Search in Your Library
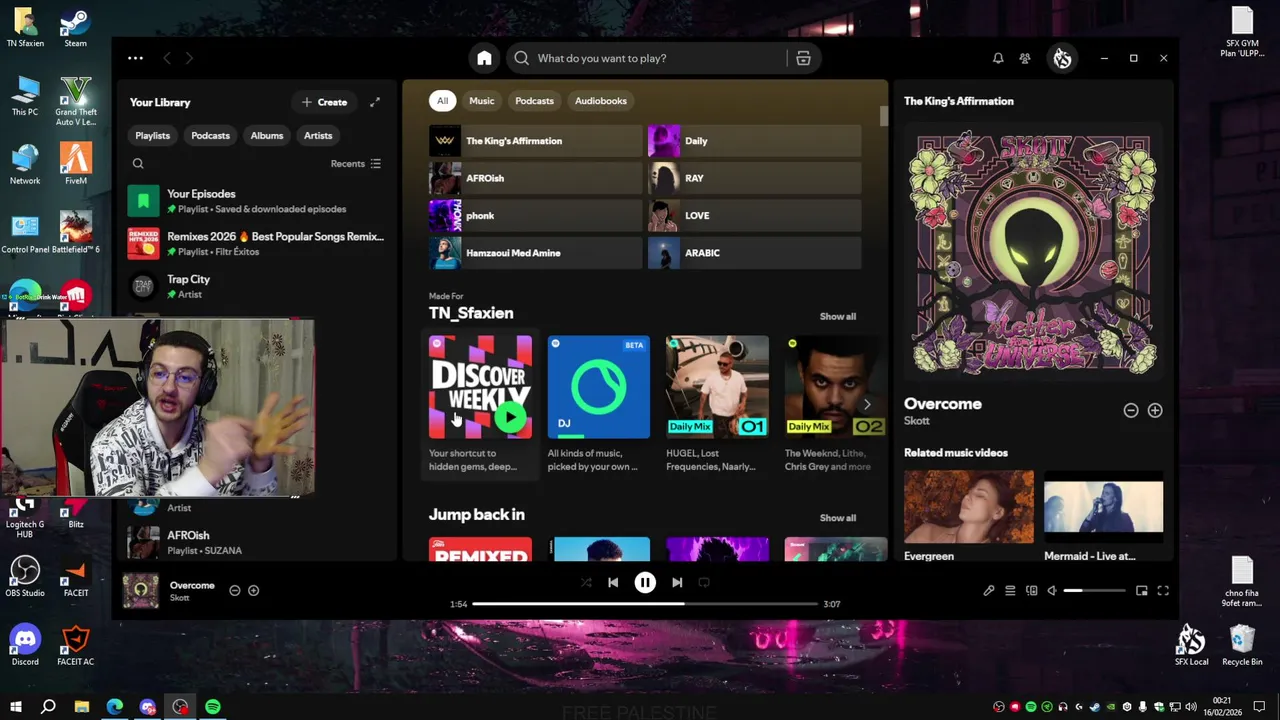The height and width of the screenshot is (720, 1280). pyautogui.click(x=138, y=164)
